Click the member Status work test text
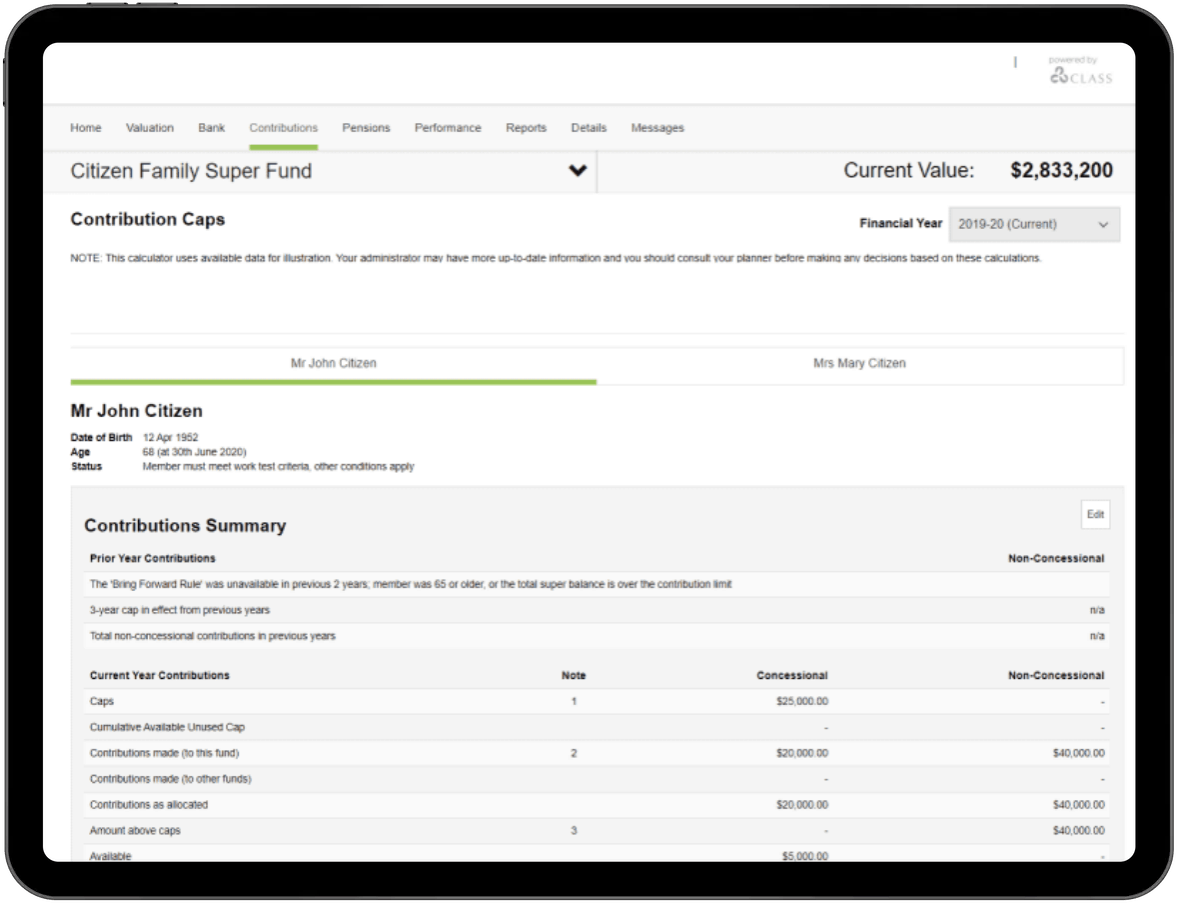 (278, 466)
